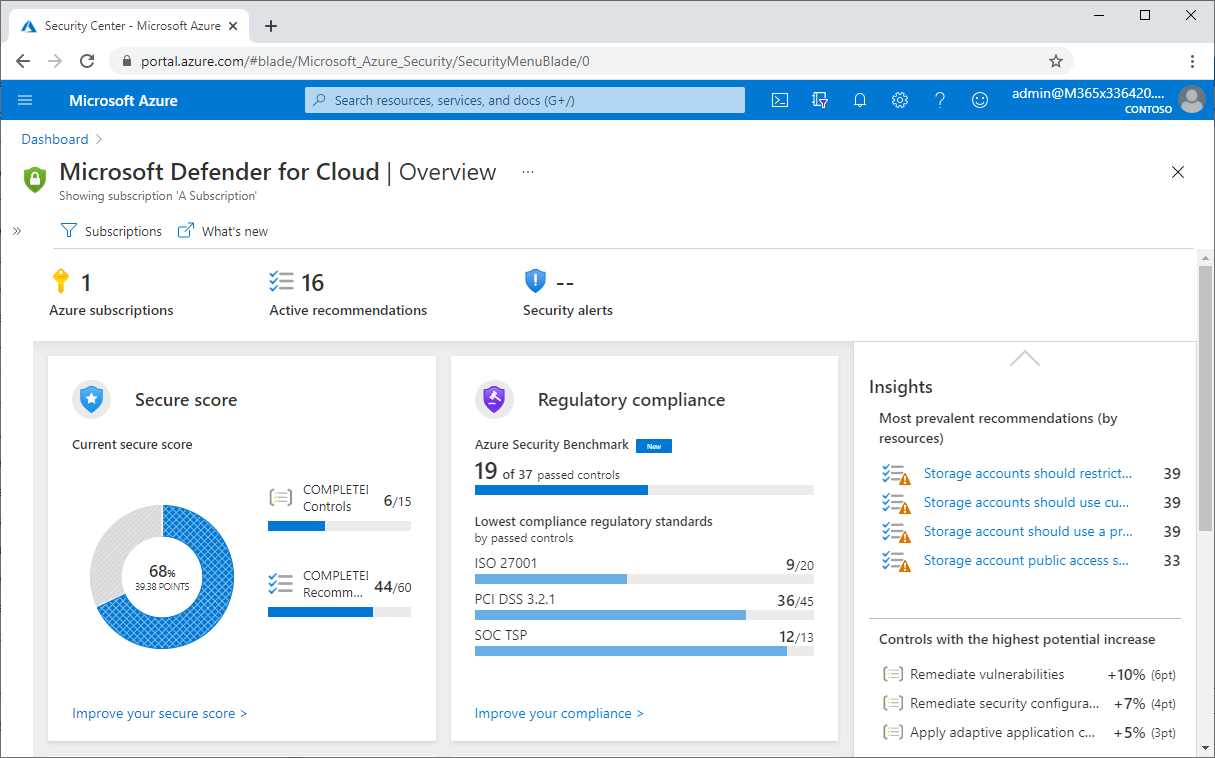Viewport: 1215px width, 758px height.
Task: Go to Dashboard breadcrumb
Action: [x=55, y=139]
